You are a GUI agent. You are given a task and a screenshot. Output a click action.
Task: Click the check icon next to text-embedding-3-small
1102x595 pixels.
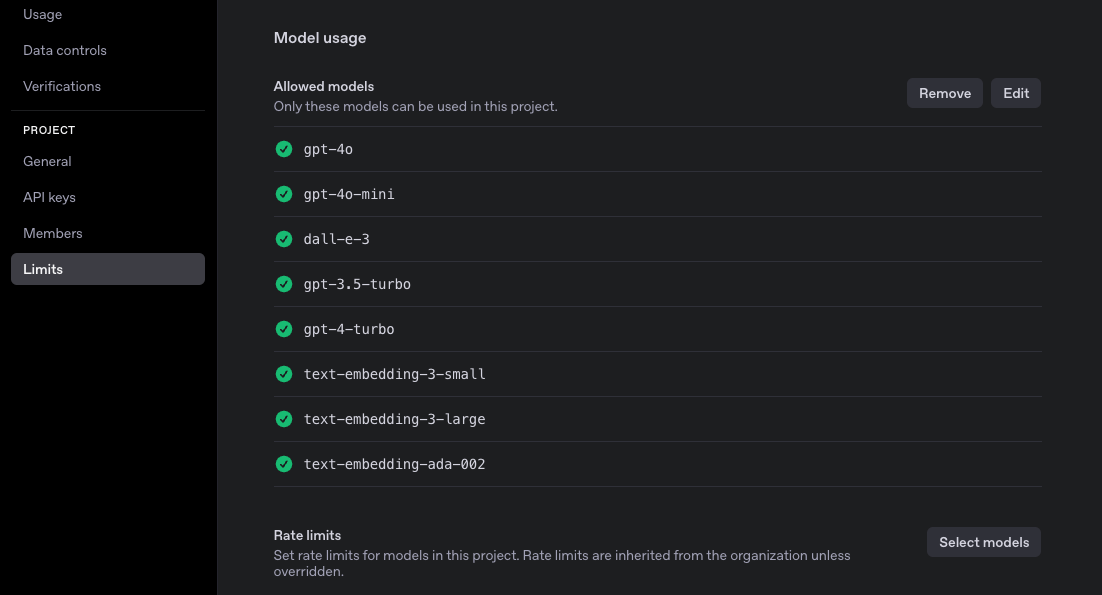point(284,374)
